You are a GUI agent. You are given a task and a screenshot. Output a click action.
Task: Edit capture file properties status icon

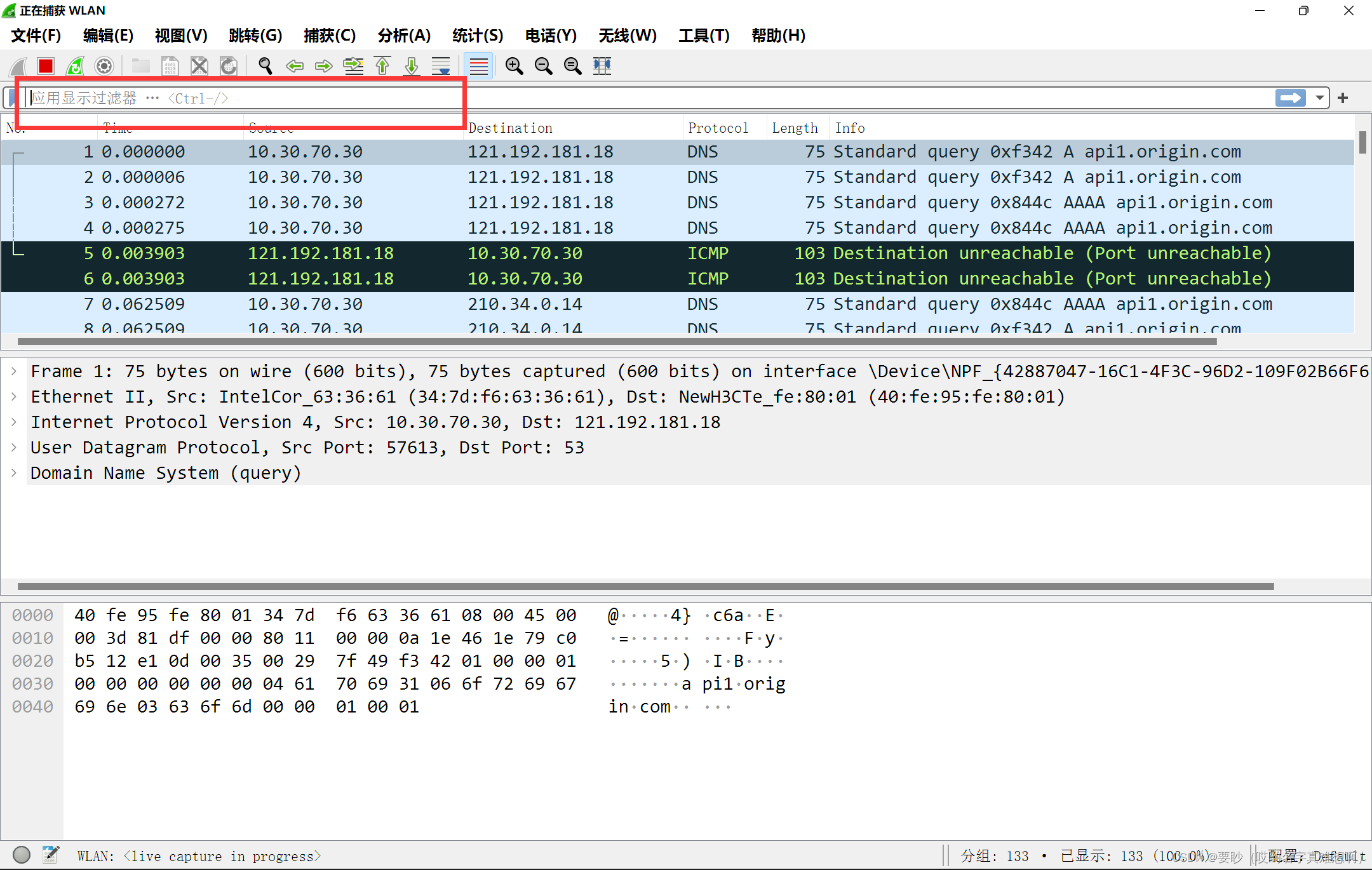[x=51, y=855]
